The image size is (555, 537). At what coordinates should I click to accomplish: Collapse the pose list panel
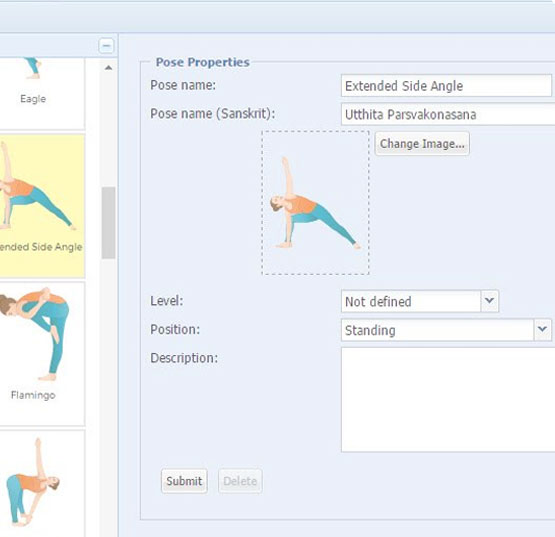[106, 46]
